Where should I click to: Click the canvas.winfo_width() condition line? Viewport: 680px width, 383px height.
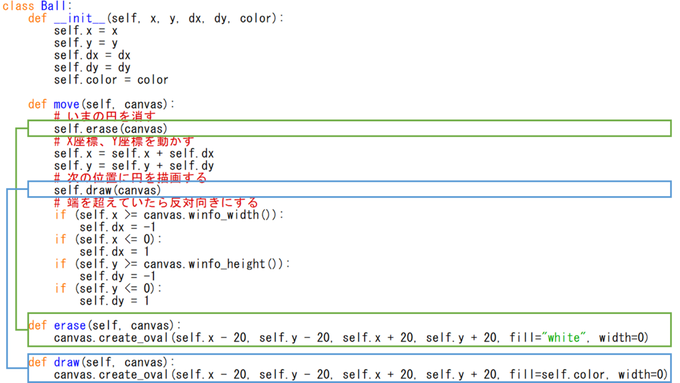pyautogui.click(x=169, y=215)
